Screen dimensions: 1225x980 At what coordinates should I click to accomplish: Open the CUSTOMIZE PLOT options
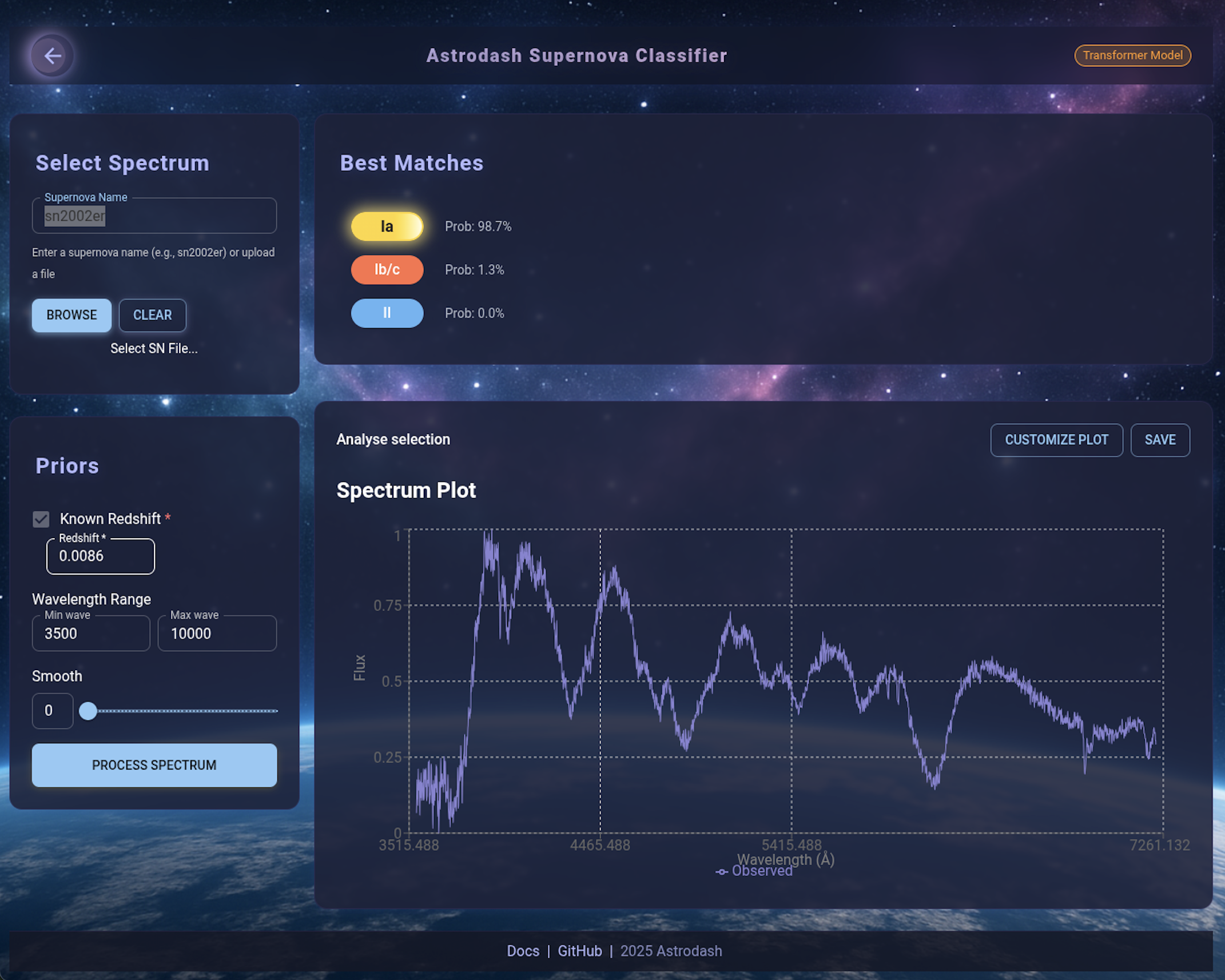click(1056, 440)
